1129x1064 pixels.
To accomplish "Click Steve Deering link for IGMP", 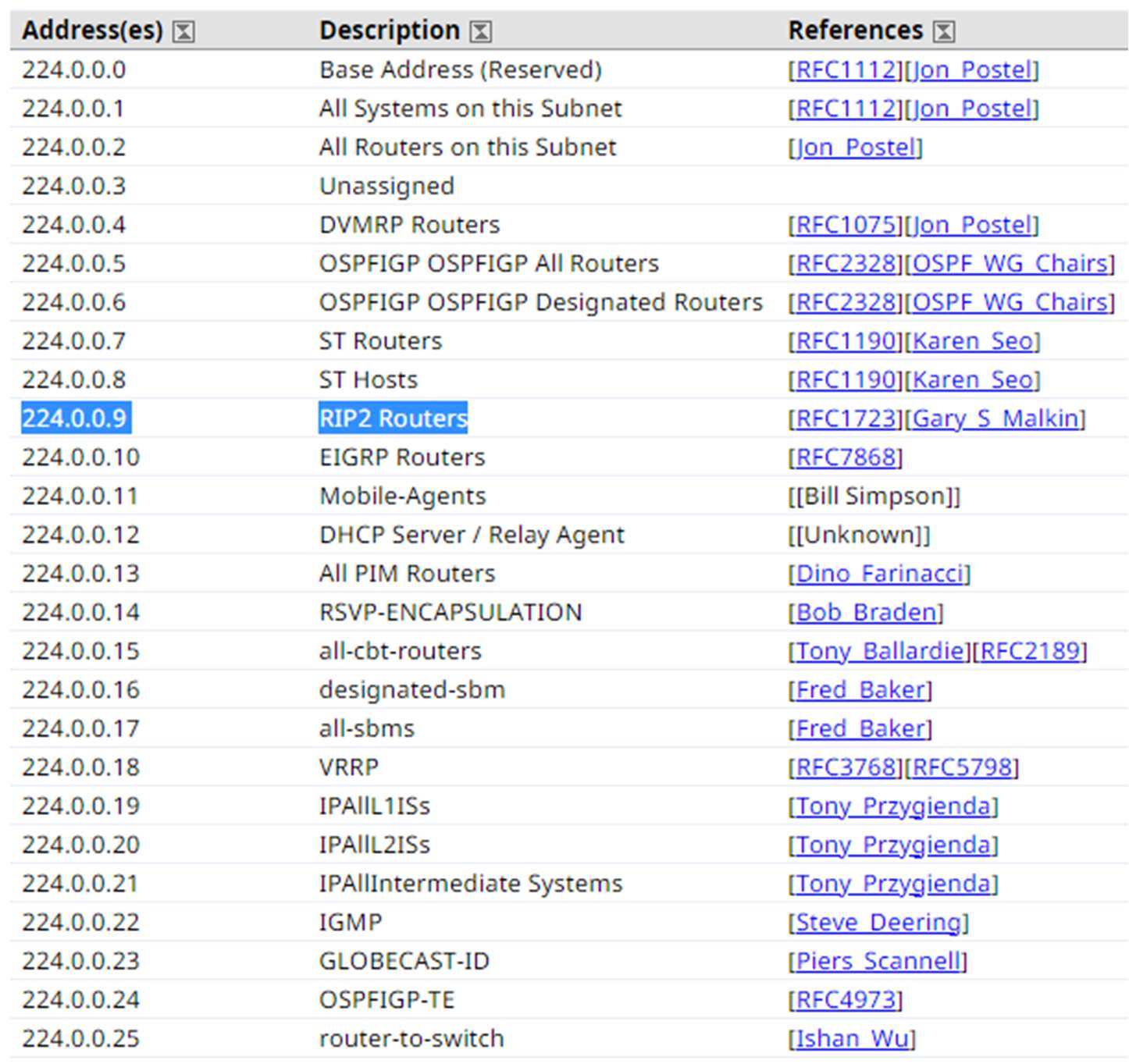I will click(x=878, y=923).
